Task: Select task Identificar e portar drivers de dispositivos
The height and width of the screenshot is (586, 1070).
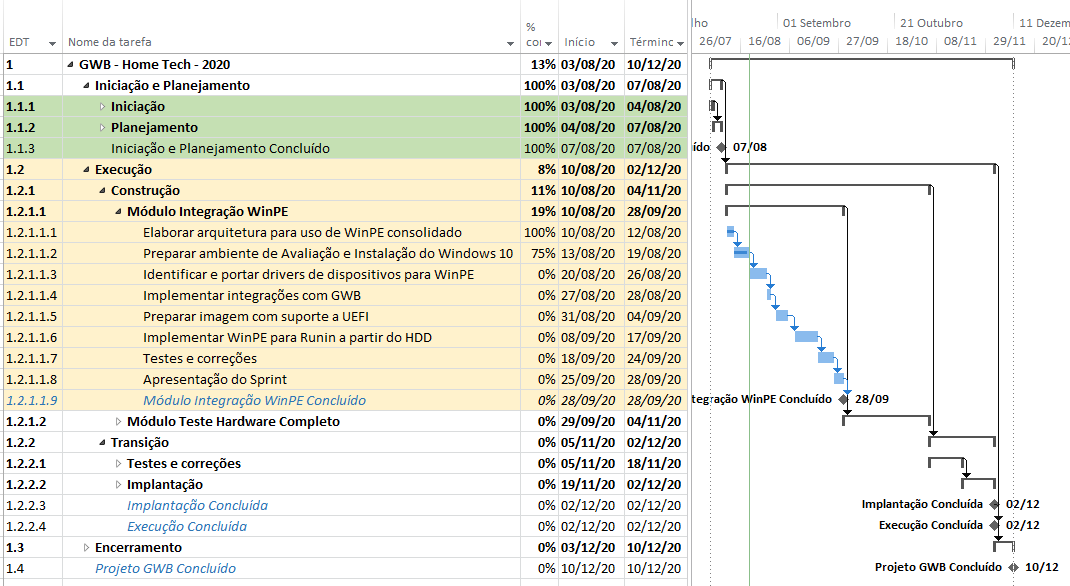Action: tap(308, 275)
